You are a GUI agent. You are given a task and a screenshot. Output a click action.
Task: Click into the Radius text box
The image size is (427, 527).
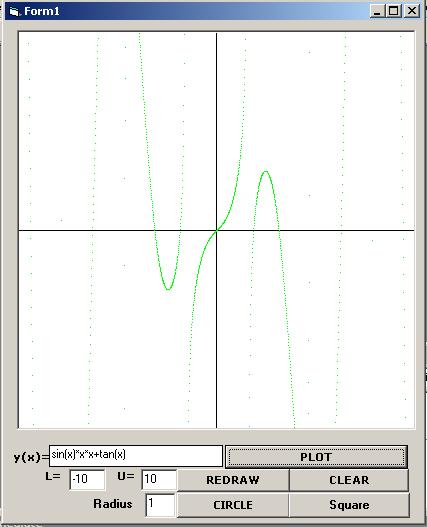160,505
